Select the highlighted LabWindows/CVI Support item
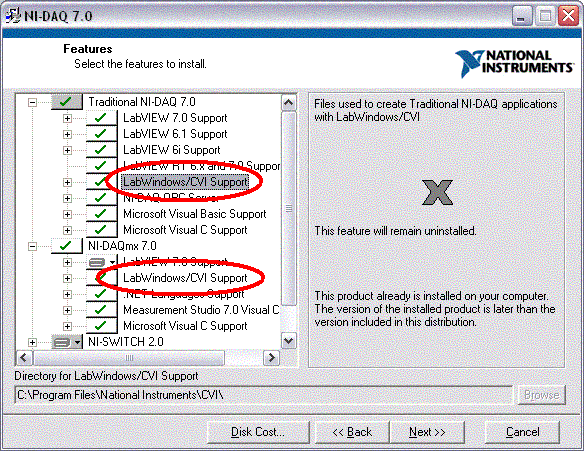584x451 pixels. [185, 182]
